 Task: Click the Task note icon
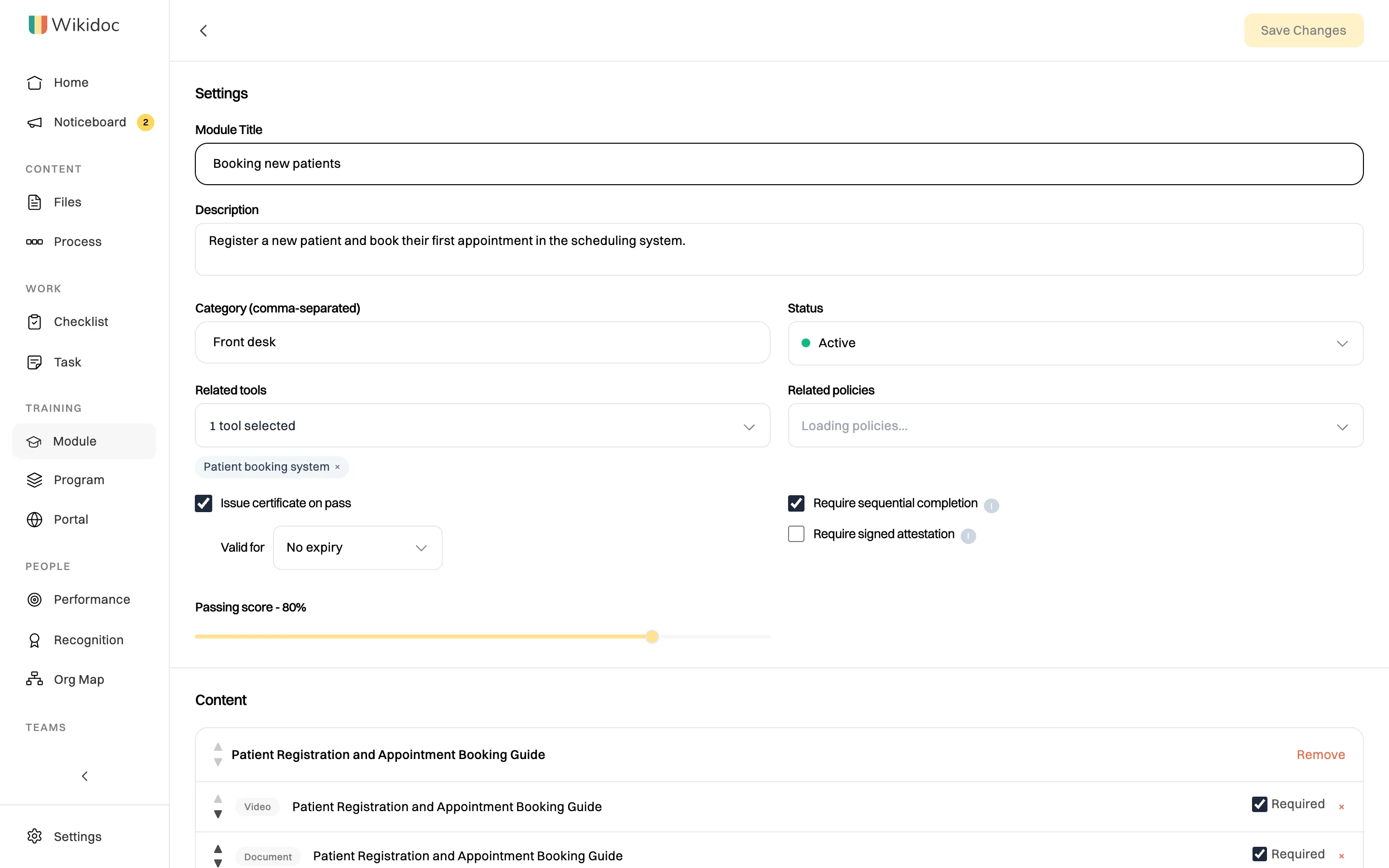(34, 362)
